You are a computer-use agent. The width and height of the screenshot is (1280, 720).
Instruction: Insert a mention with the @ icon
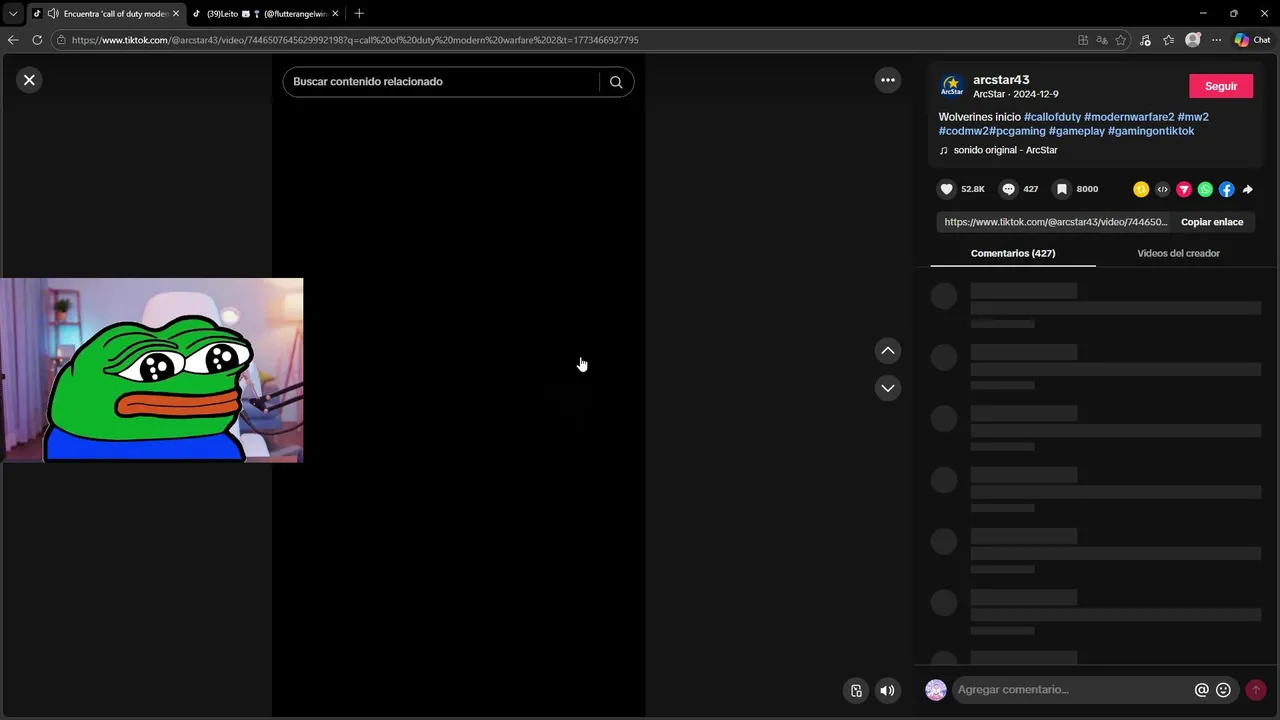1202,690
